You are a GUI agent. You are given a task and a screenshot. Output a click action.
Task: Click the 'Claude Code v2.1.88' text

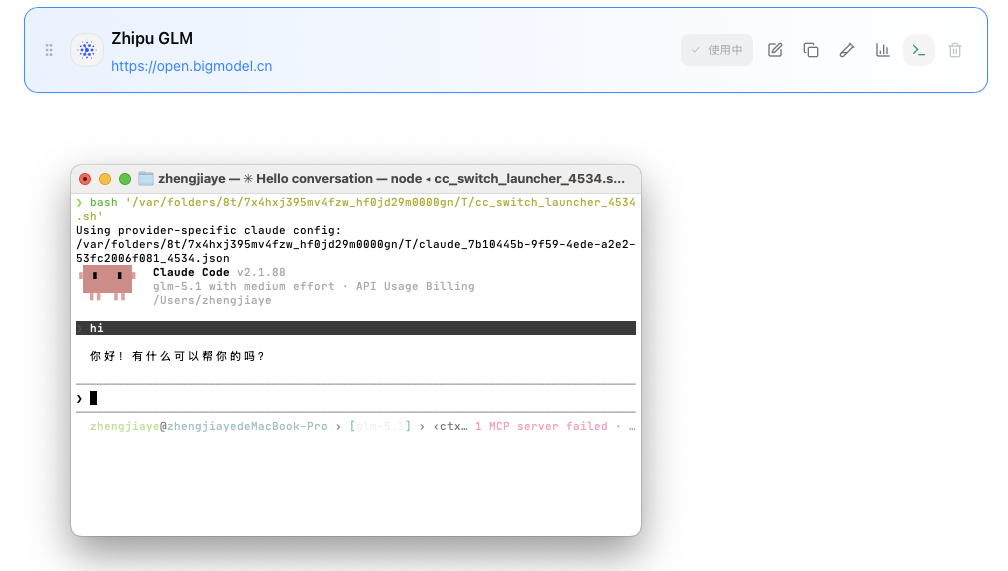click(x=219, y=272)
